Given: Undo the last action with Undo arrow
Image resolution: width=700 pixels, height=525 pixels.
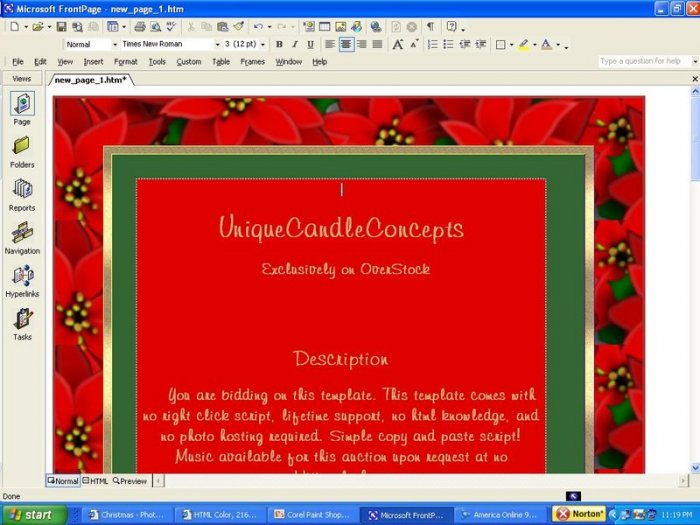Looking at the screenshot, I should (x=258, y=27).
